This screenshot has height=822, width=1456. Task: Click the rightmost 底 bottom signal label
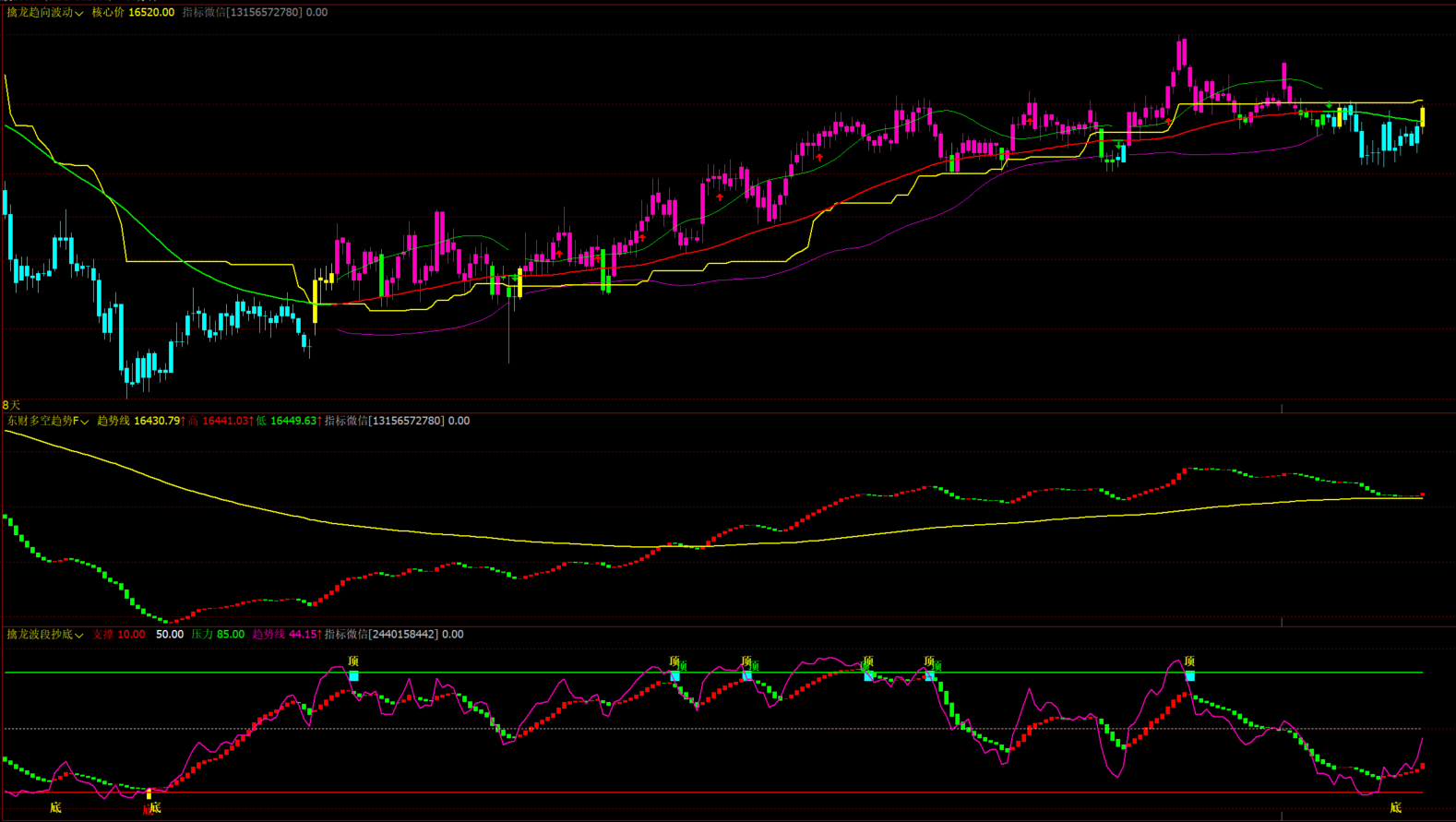coord(1395,807)
